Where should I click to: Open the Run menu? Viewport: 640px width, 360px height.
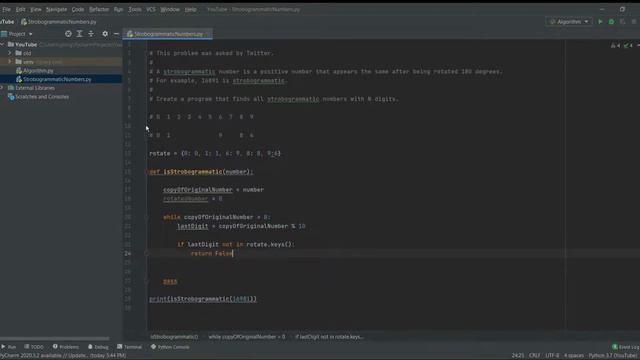[118, 9]
